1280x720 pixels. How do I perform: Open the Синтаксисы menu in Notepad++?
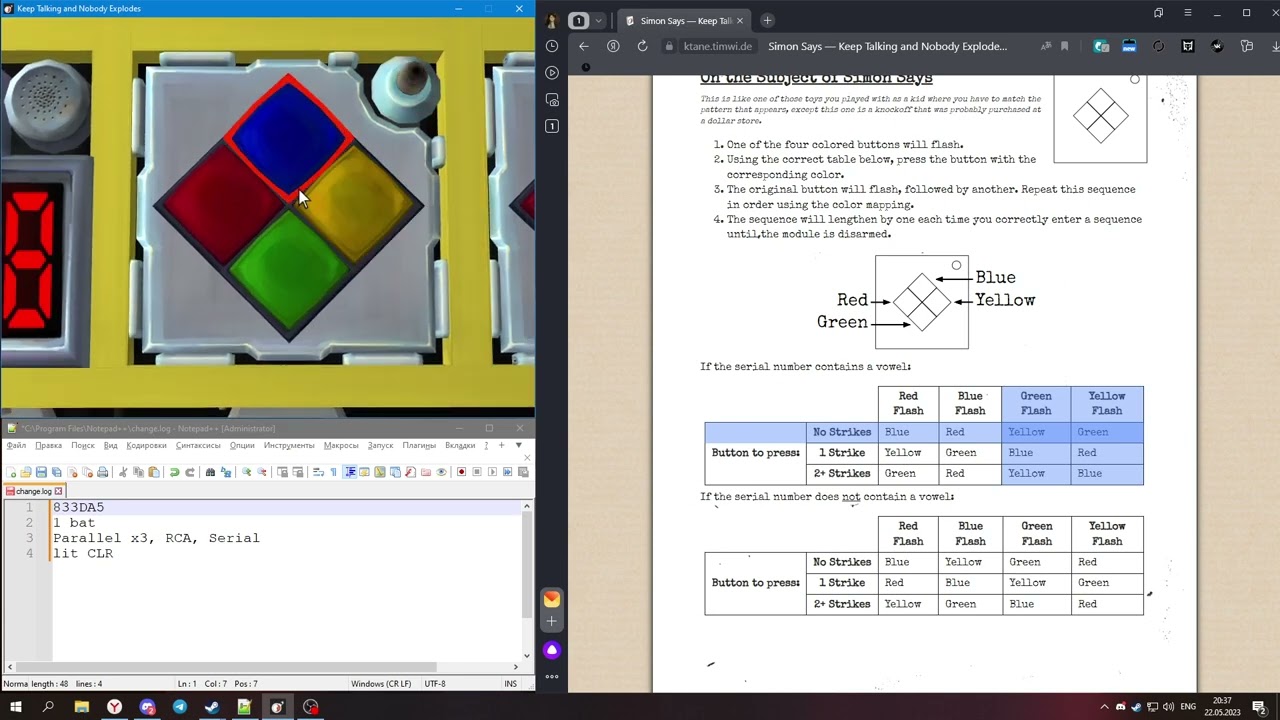pos(198,445)
